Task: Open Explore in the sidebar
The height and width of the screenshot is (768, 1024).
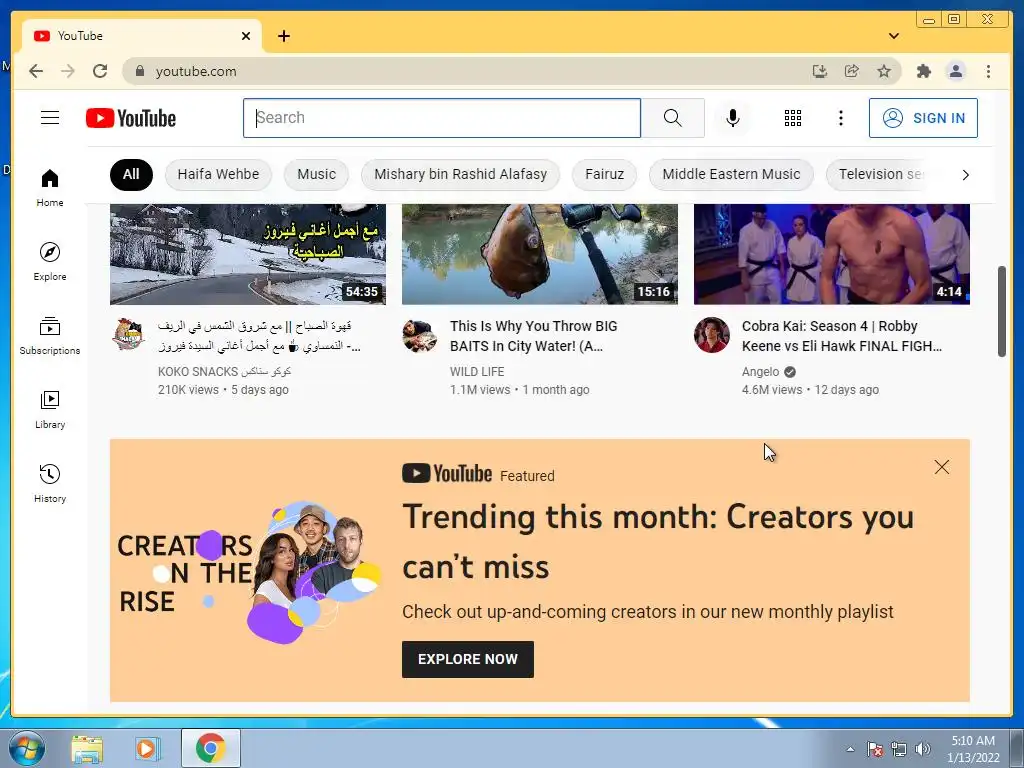Action: coord(50,261)
